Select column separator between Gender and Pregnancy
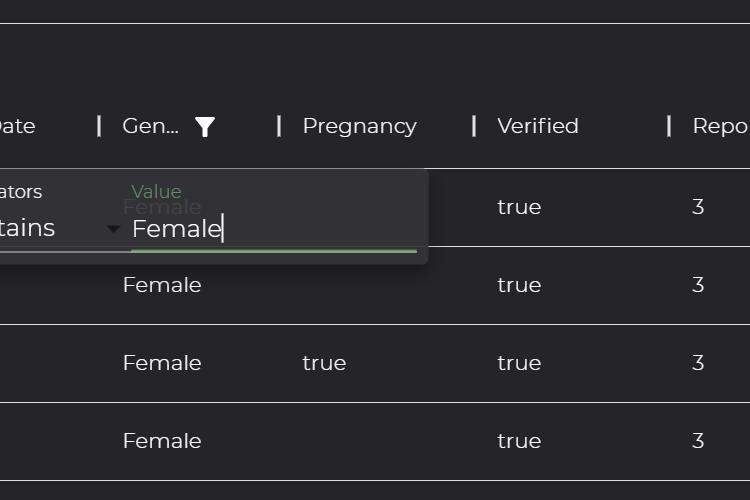The width and height of the screenshot is (750, 500). pos(279,126)
